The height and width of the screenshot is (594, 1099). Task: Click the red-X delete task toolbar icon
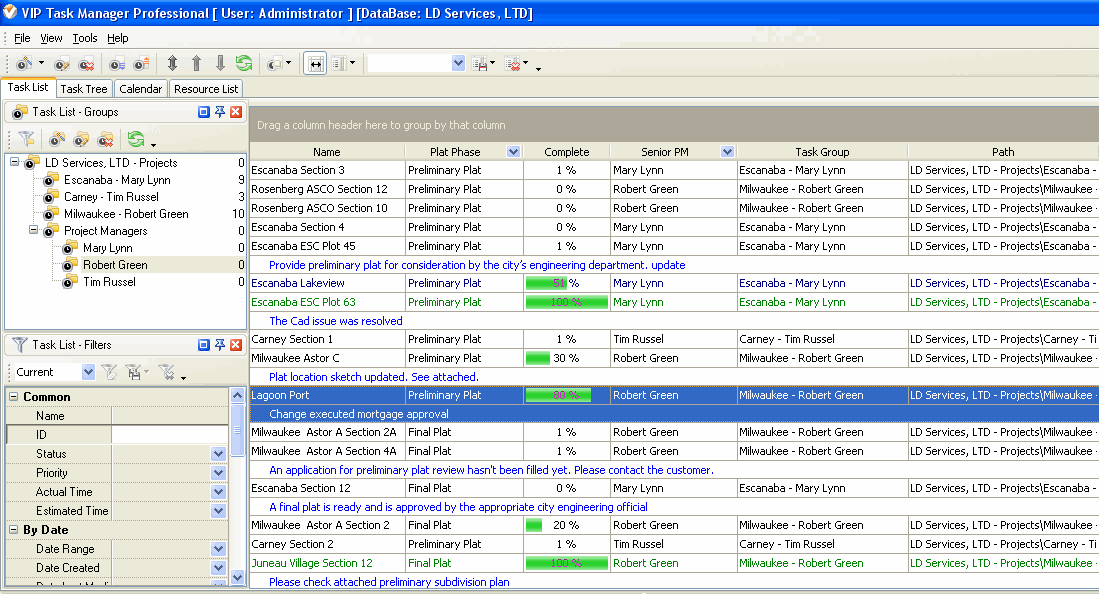pos(86,63)
